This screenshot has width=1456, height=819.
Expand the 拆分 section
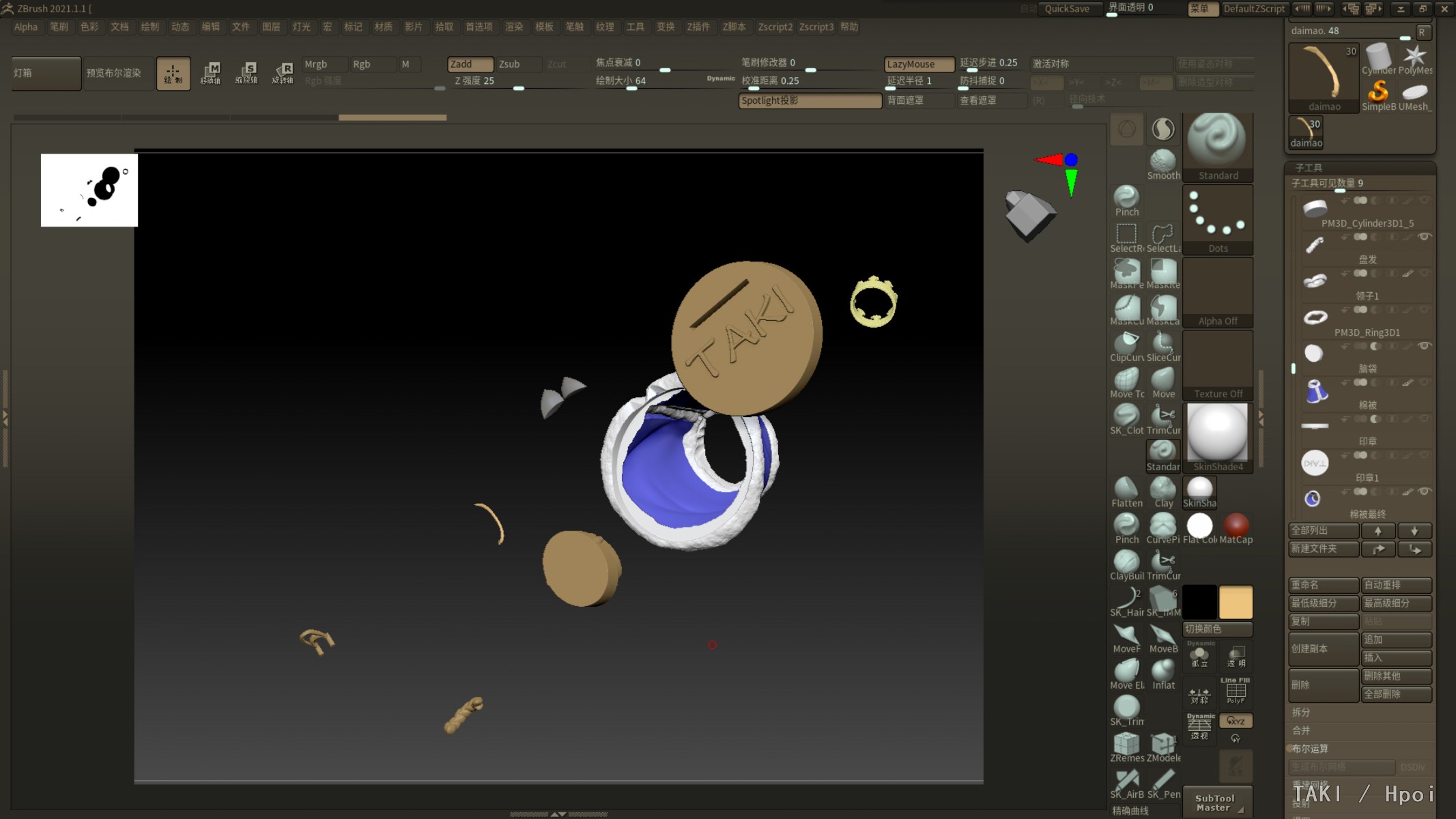coord(1301,712)
